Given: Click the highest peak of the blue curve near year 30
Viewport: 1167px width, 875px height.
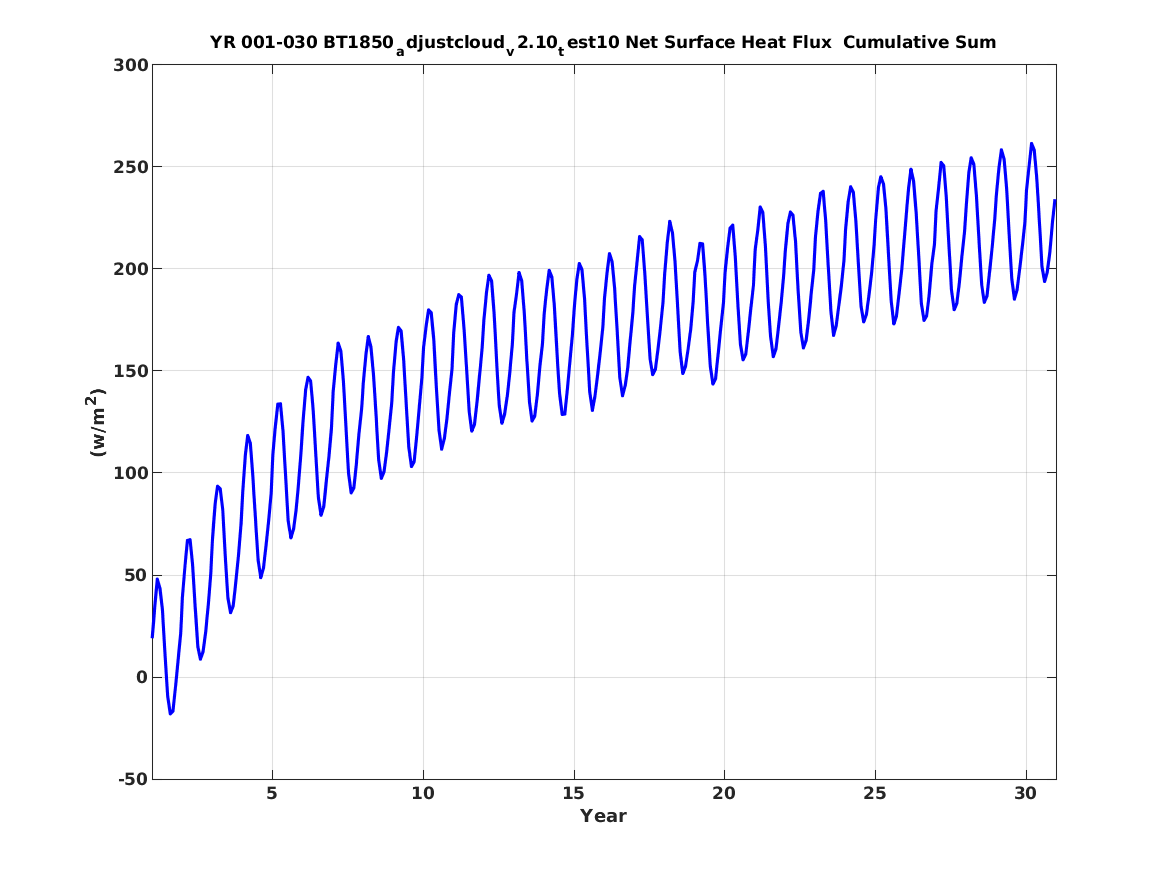Looking at the screenshot, I should pyautogui.click(x=1032, y=144).
